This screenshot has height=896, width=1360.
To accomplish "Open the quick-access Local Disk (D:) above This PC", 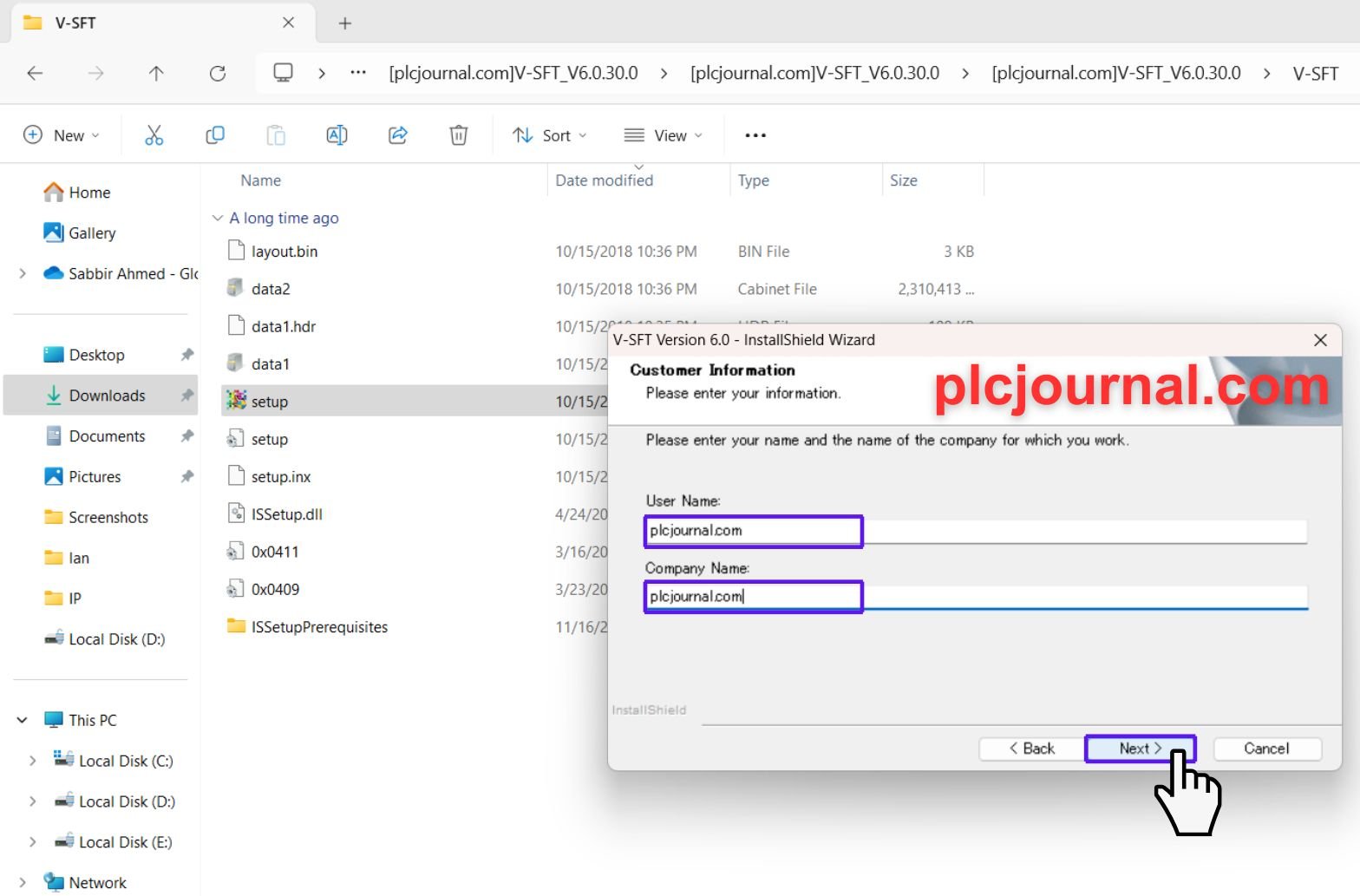I will (x=104, y=639).
